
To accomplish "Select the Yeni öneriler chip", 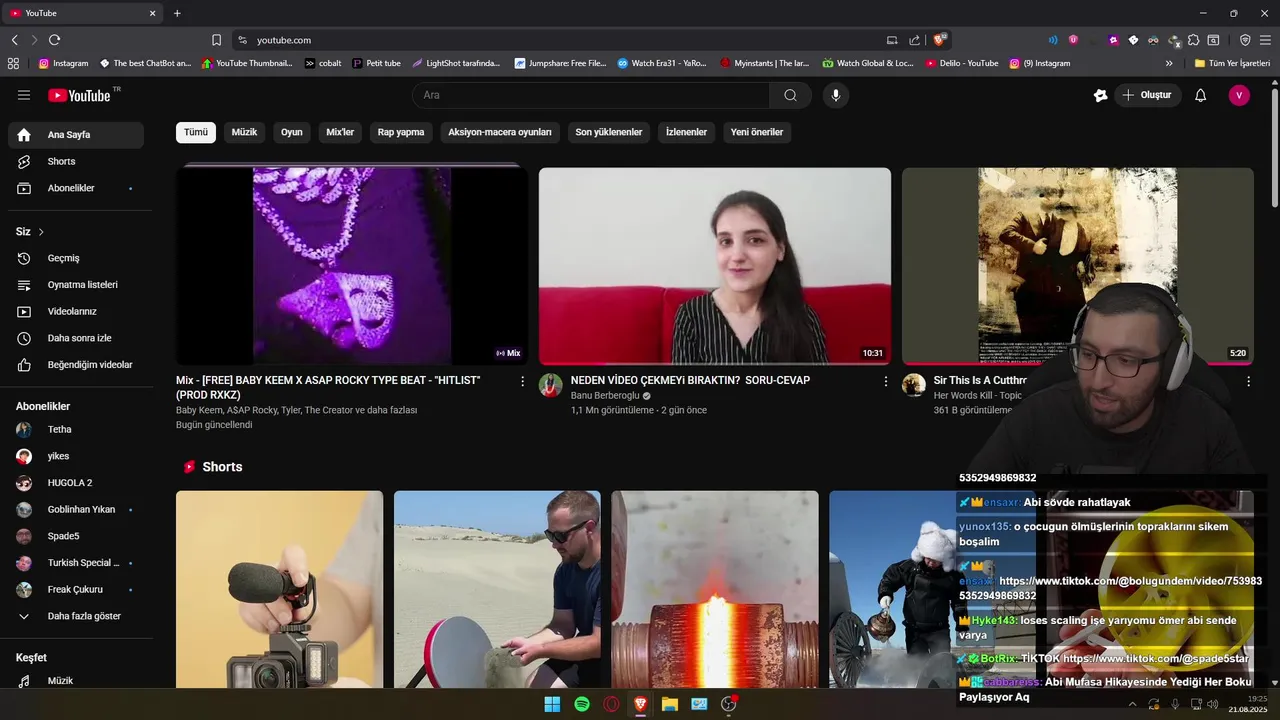I will (757, 132).
